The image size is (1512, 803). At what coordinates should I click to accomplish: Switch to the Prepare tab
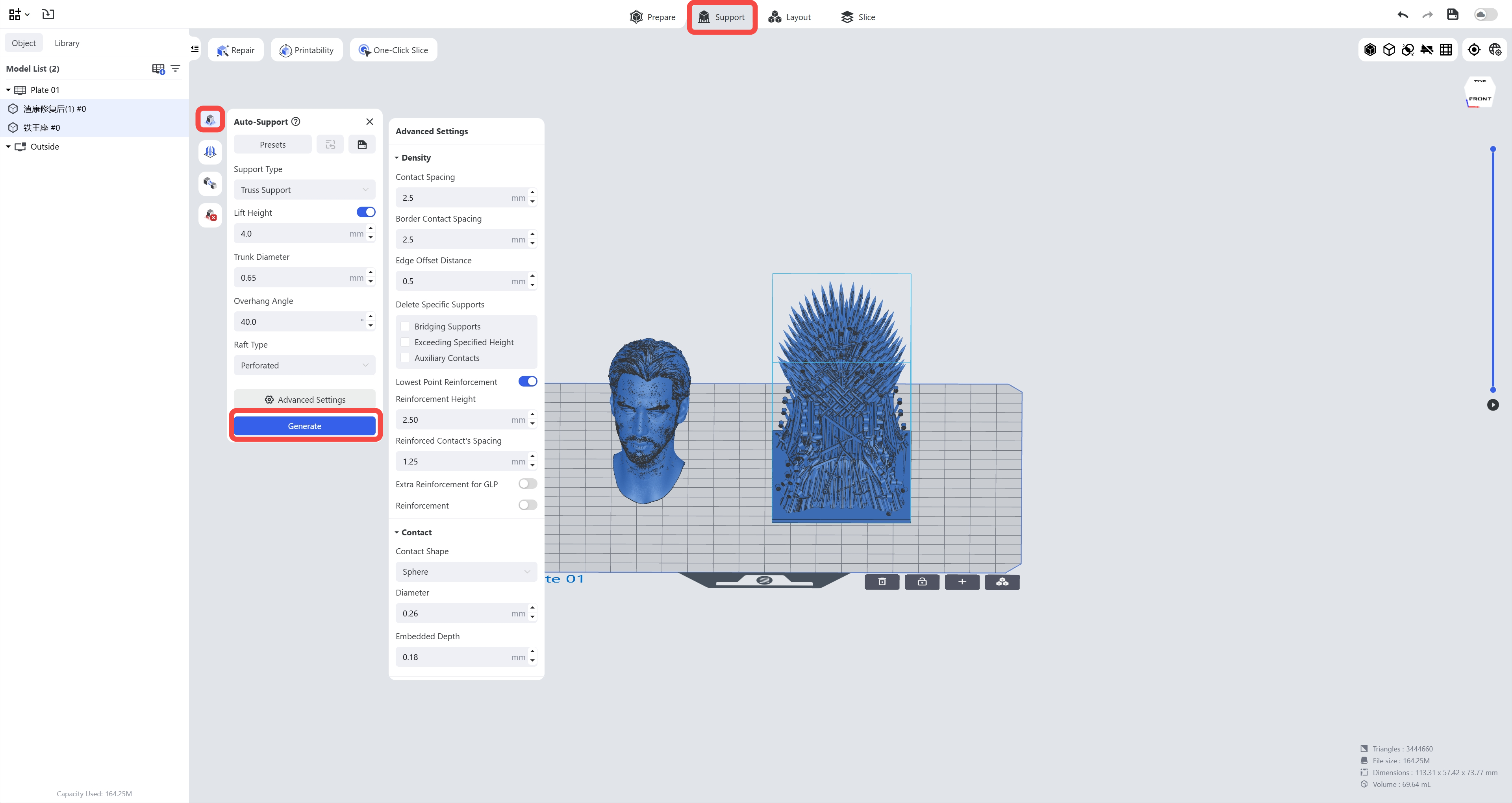652,17
